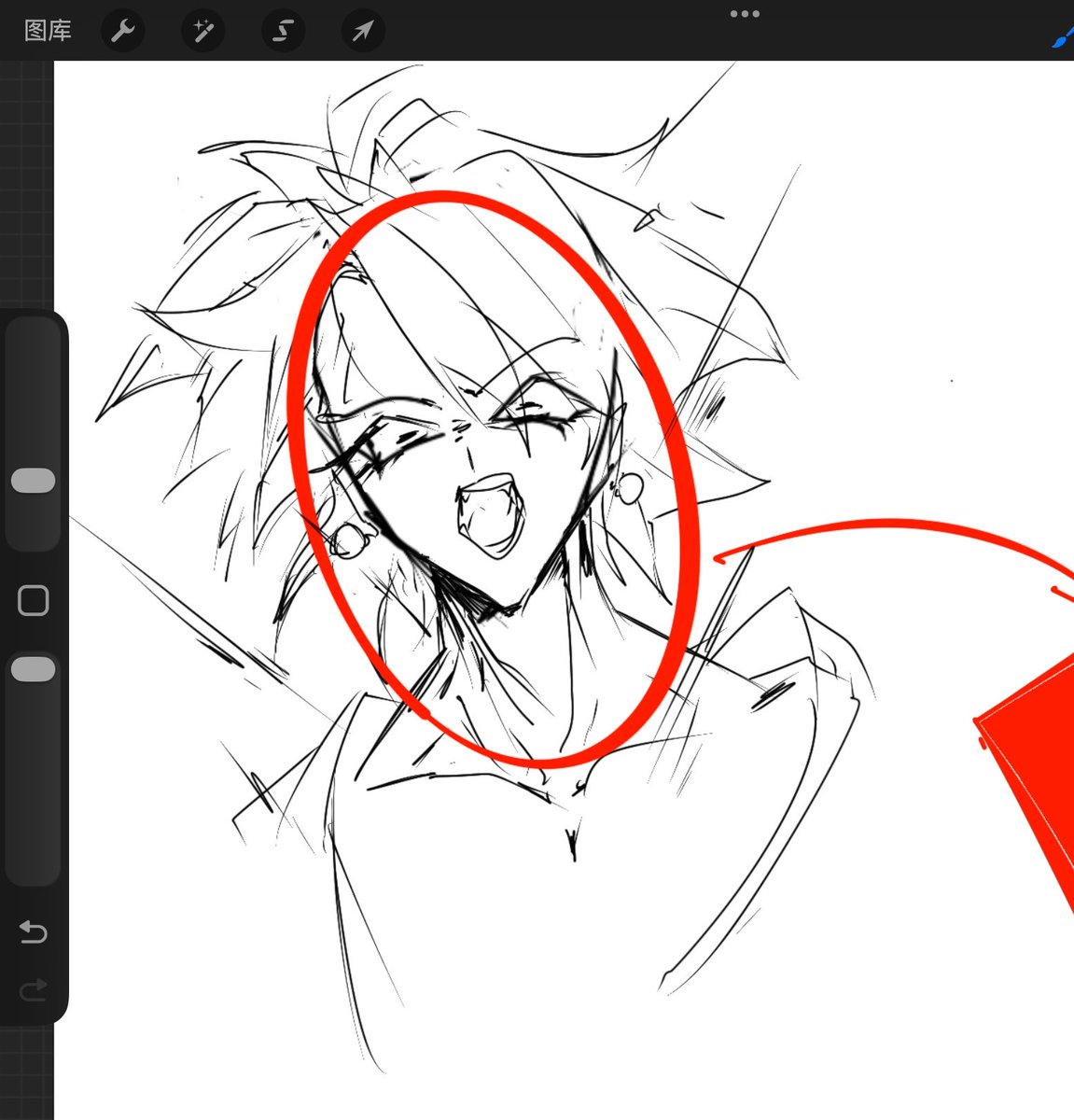Select the Paint brush tool

pyautogui.click(x=1063, y=35)
